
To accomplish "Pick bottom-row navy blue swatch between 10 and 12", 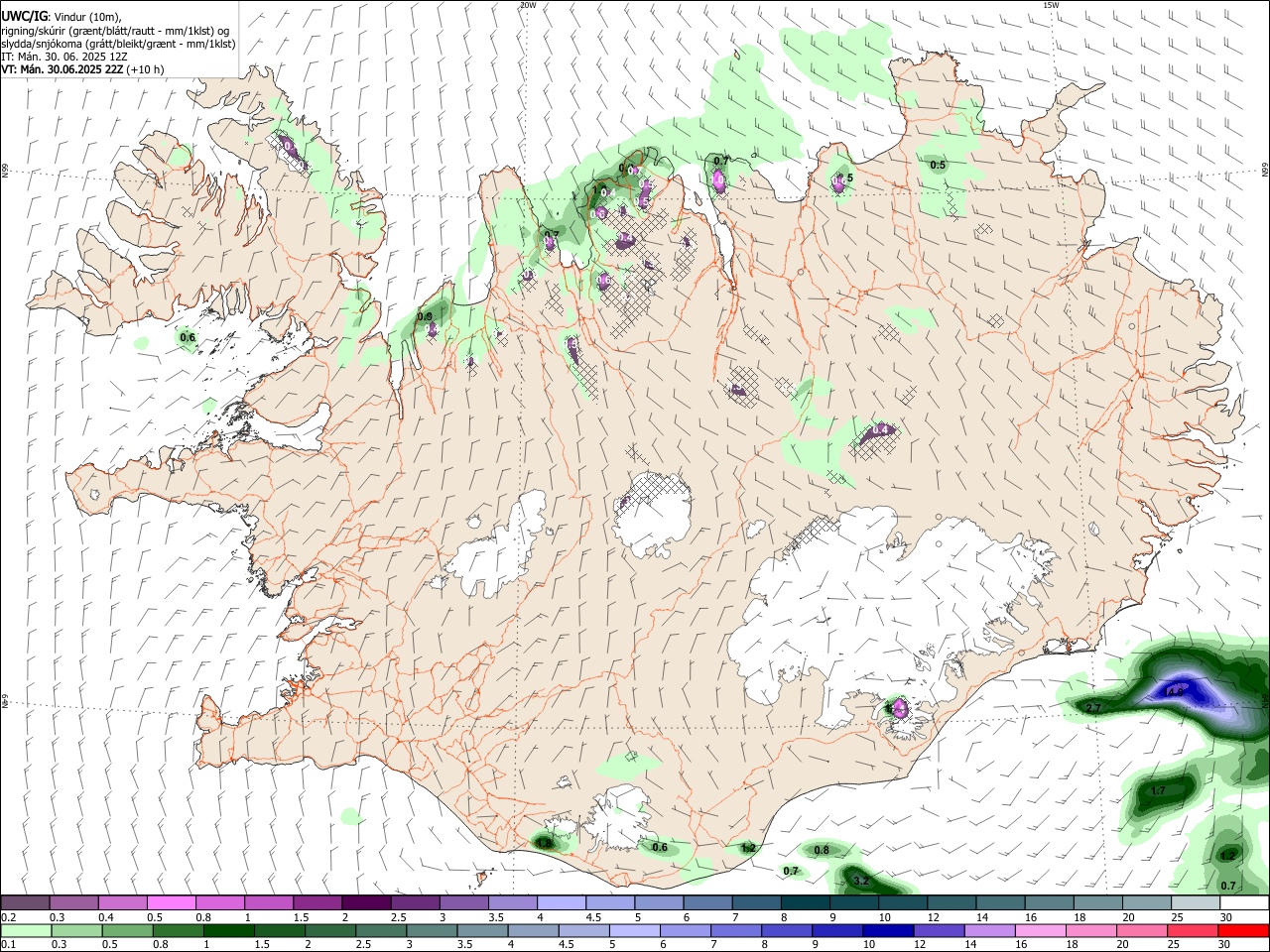I will pos(888,930).
